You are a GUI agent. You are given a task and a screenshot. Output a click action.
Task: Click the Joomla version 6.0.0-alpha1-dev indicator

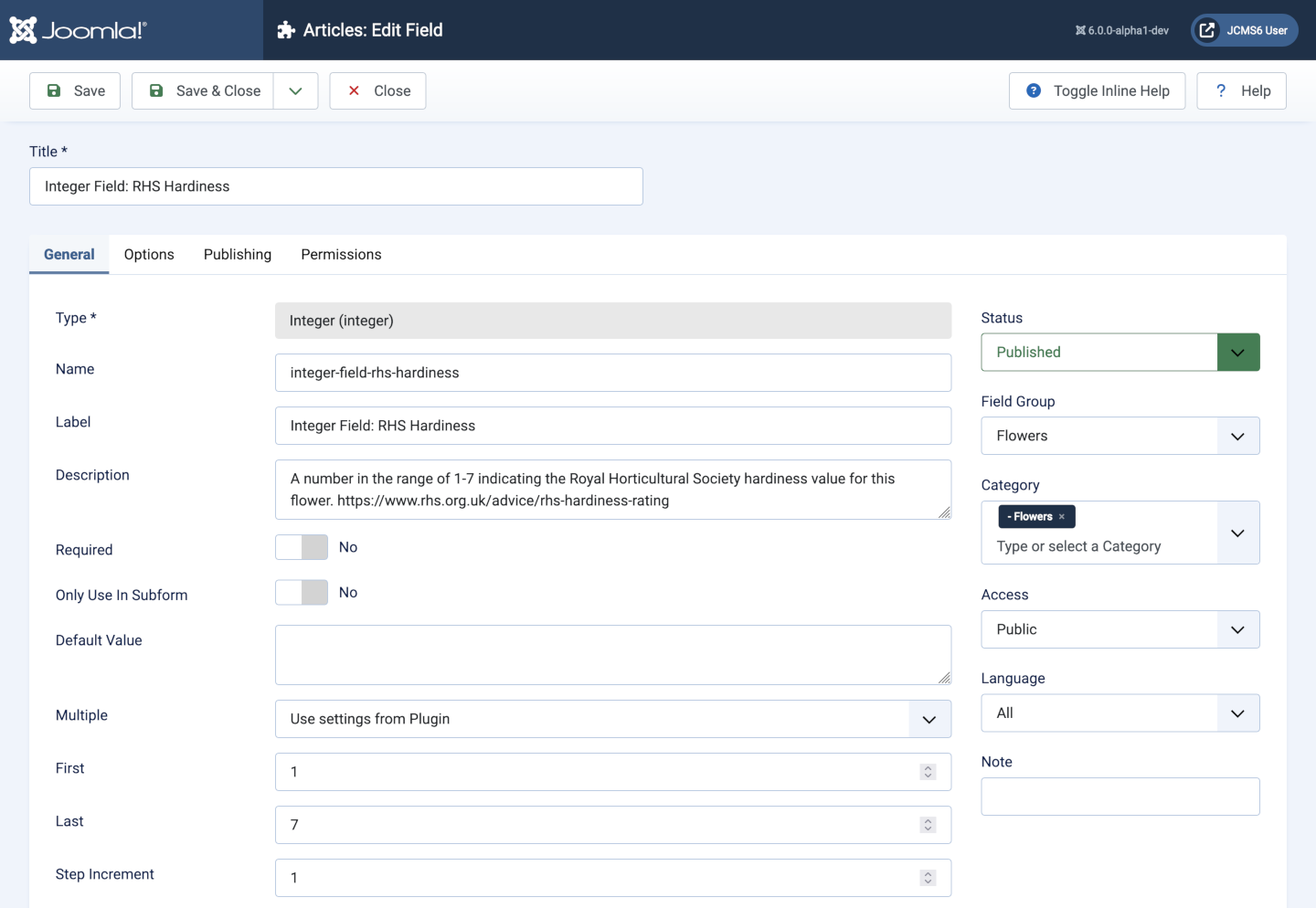click(x=1122, y=30)
